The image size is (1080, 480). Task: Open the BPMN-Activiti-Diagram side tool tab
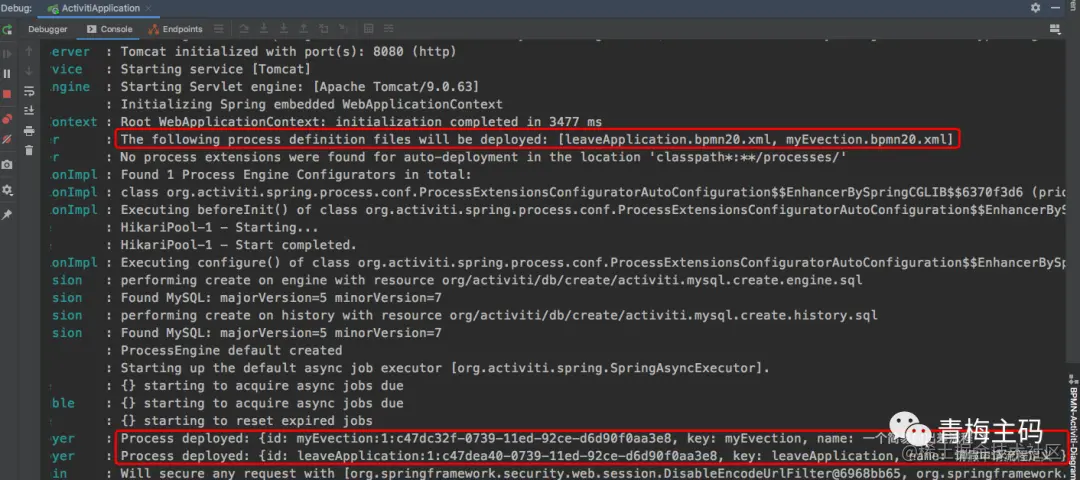1074,426
